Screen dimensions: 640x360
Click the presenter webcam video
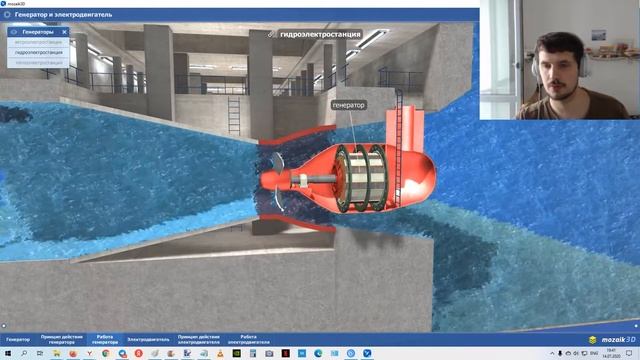560,60
